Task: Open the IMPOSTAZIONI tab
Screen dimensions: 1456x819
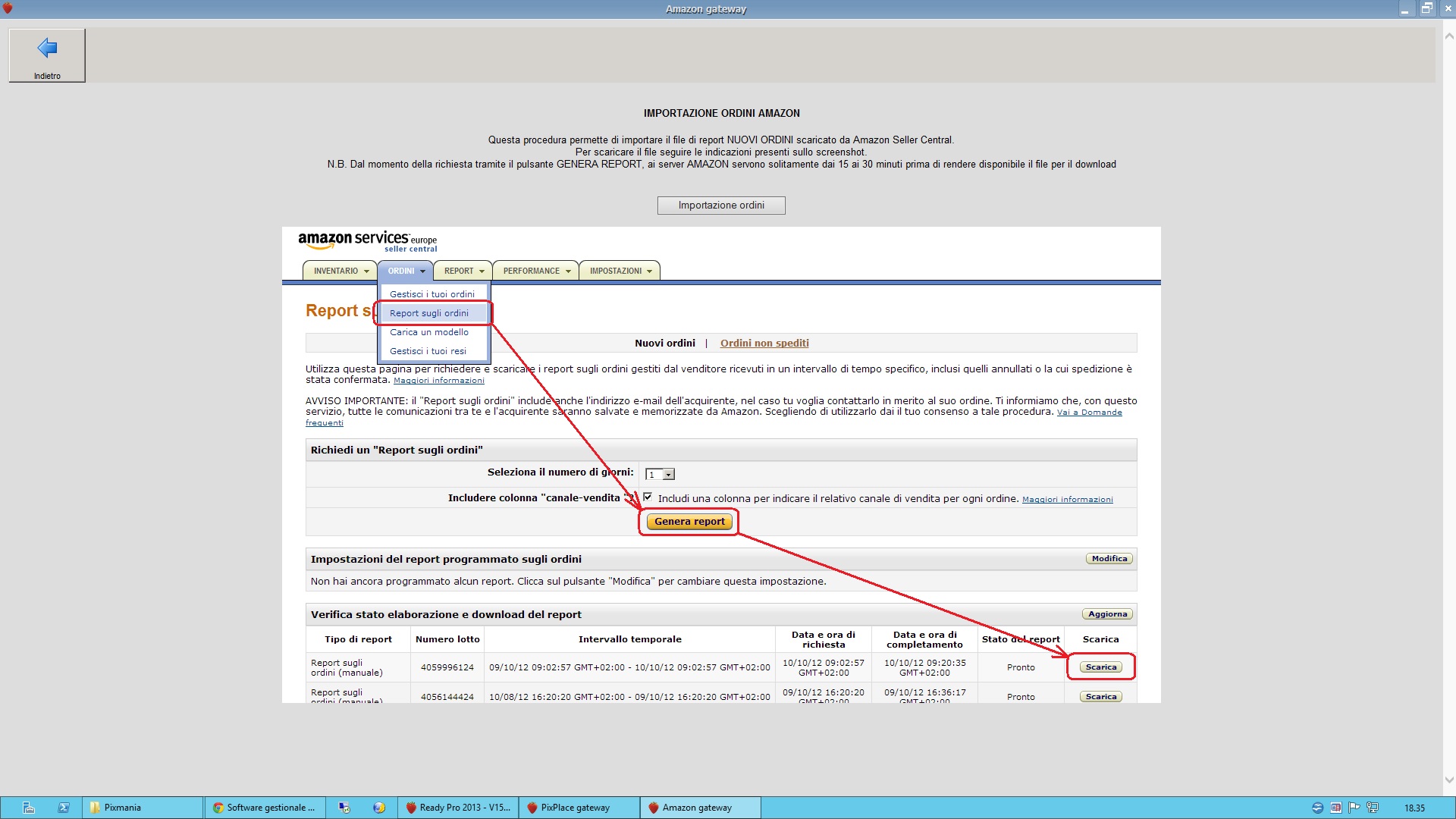Action: click(616, 271)
